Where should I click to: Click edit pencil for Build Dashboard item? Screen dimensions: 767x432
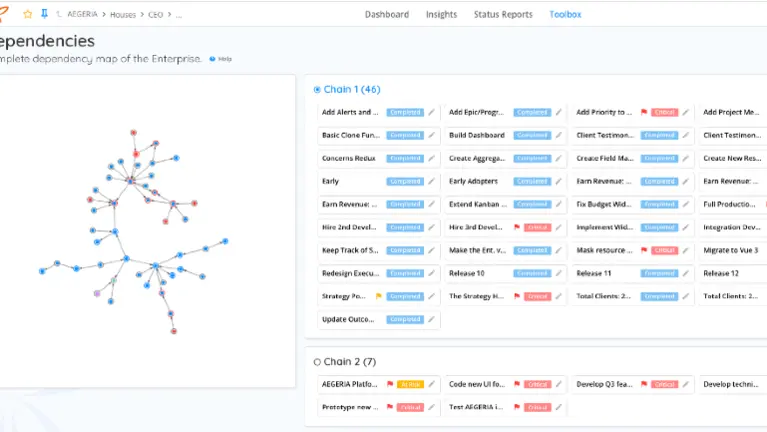tap(559, 135)
